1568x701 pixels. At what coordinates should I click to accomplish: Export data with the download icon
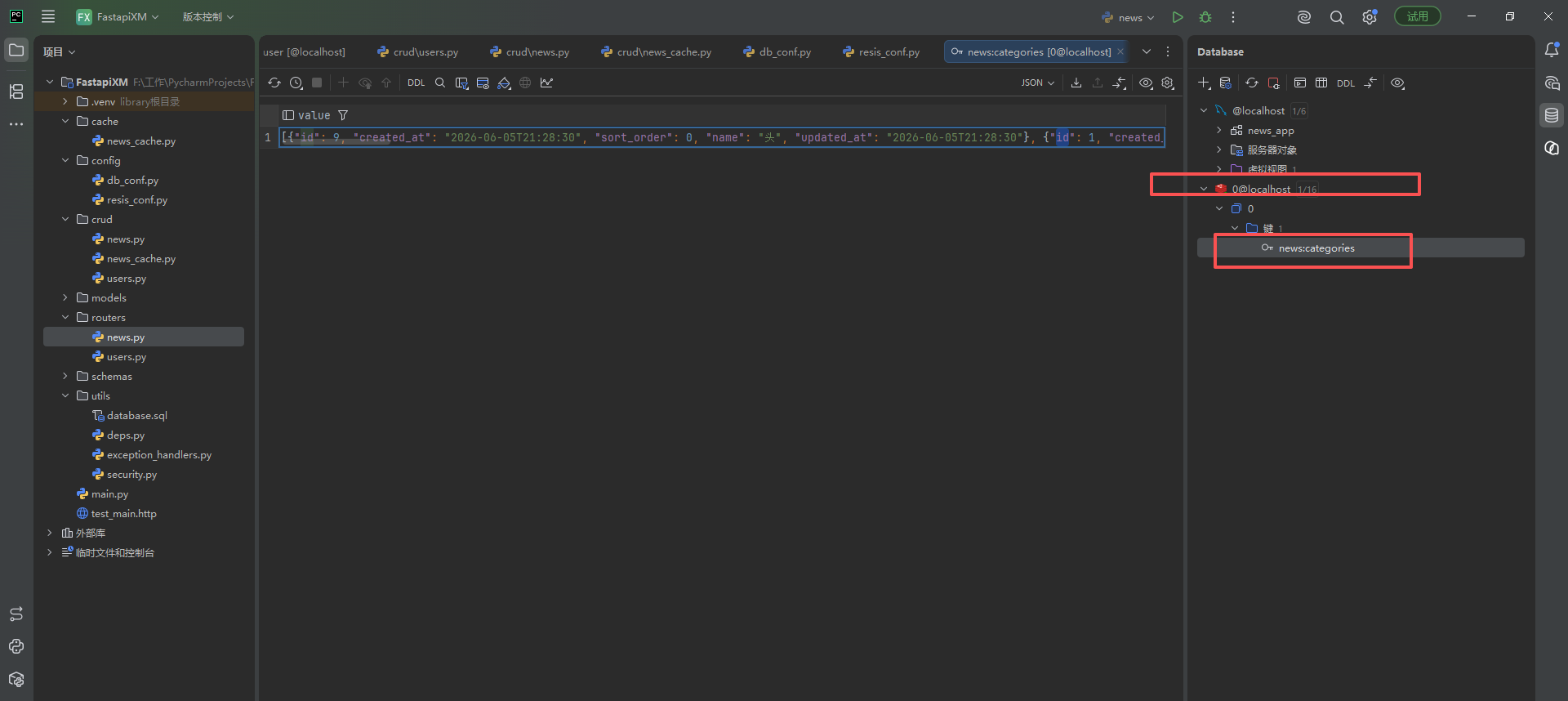(x=1076, y=83)
